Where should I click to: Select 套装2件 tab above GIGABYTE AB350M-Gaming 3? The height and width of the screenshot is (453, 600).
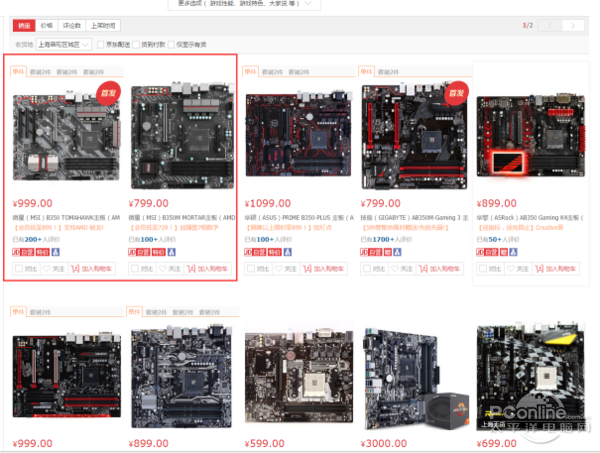[388, 72]
